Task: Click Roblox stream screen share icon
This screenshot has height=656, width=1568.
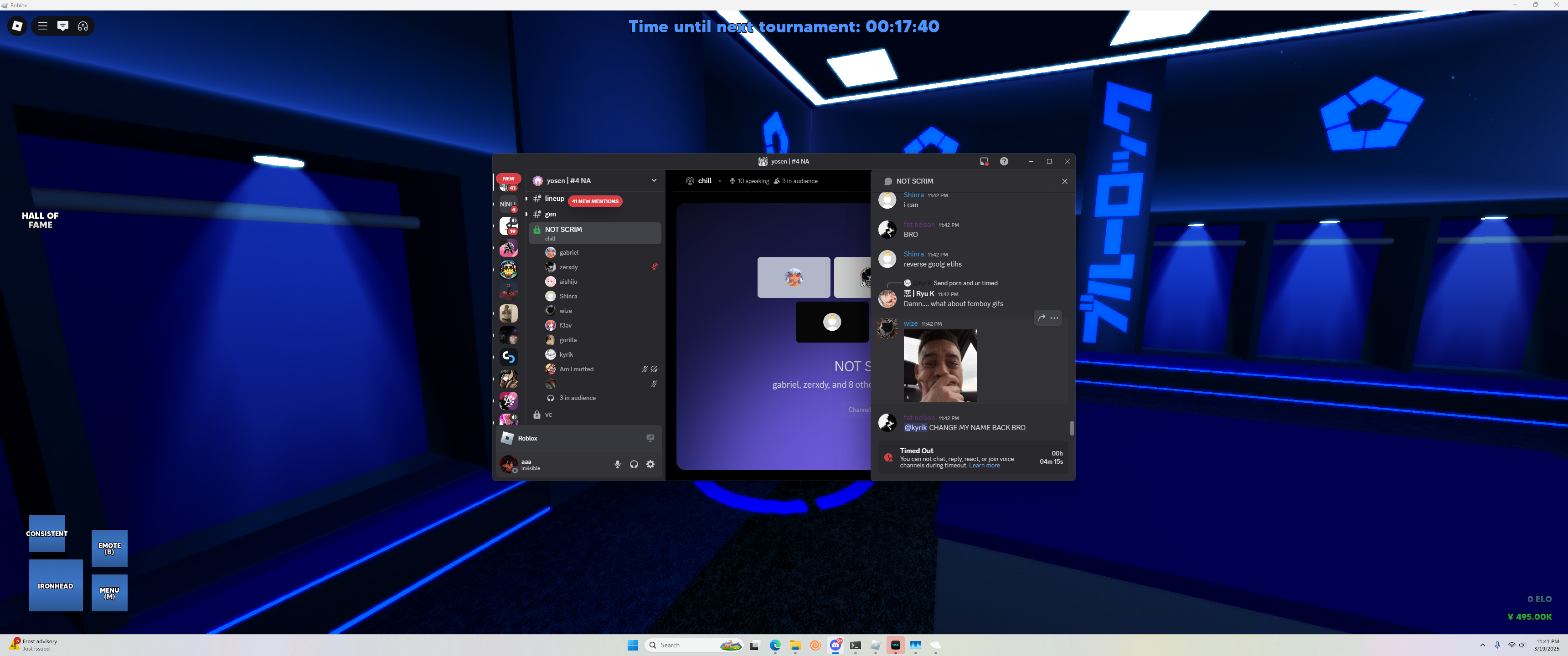Action: (x=650, y=438)
